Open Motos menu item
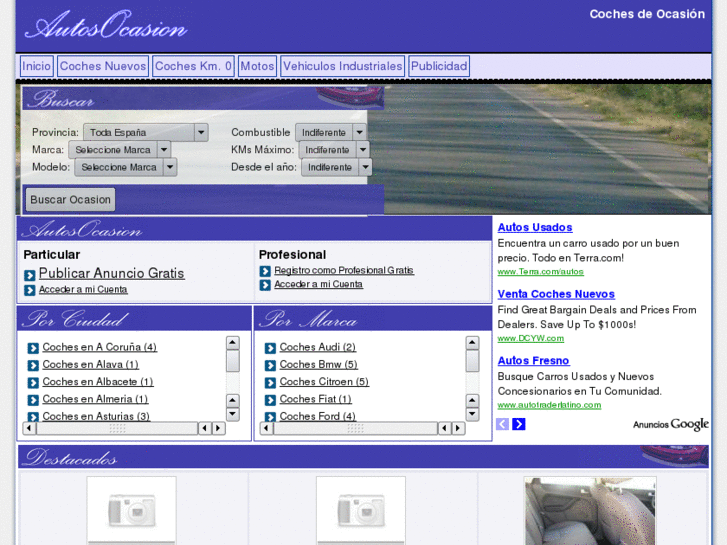 click(x=257, y=66)
